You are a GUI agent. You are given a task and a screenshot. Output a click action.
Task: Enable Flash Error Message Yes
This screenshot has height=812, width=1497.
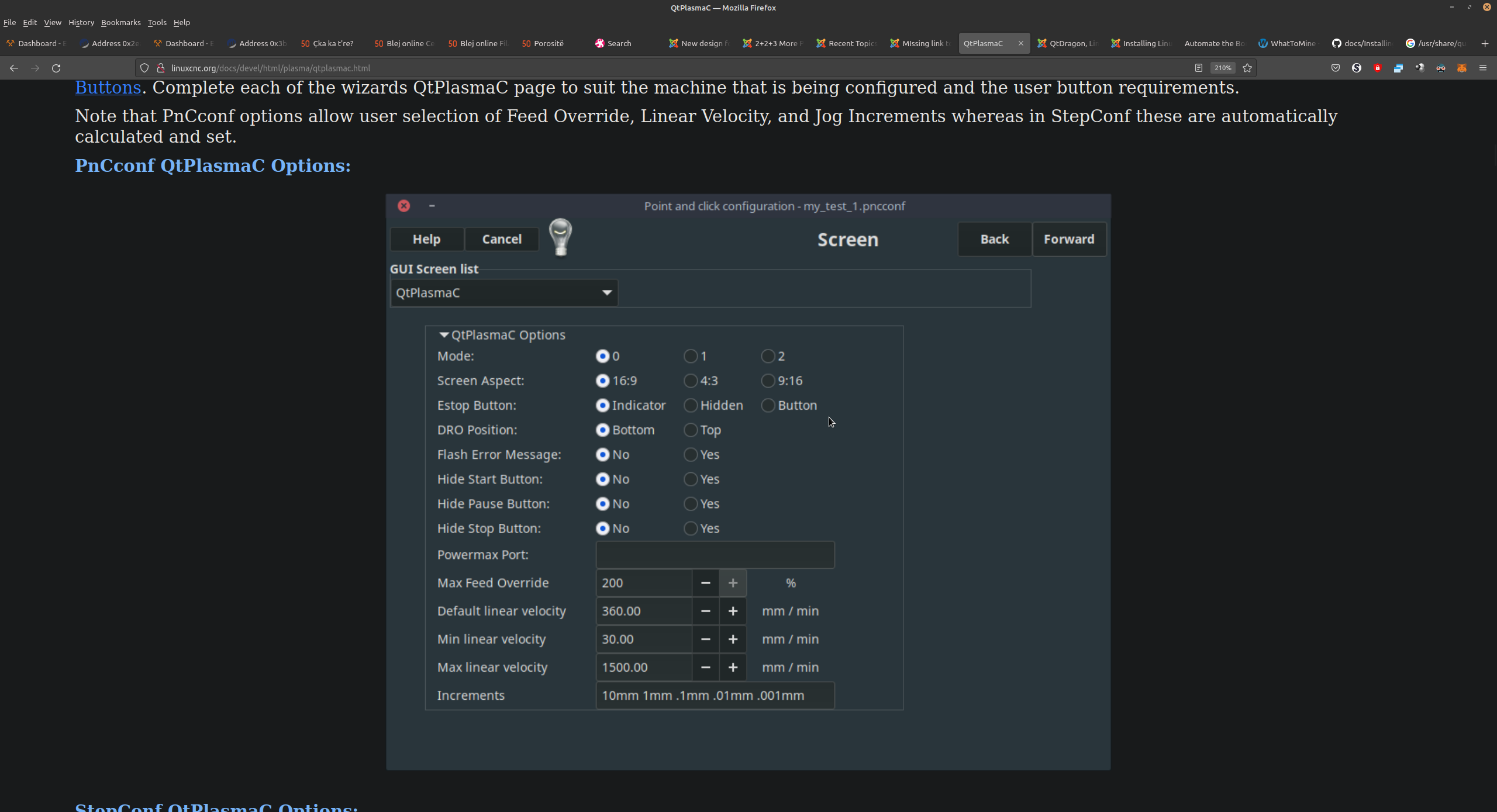click(691, 454)
